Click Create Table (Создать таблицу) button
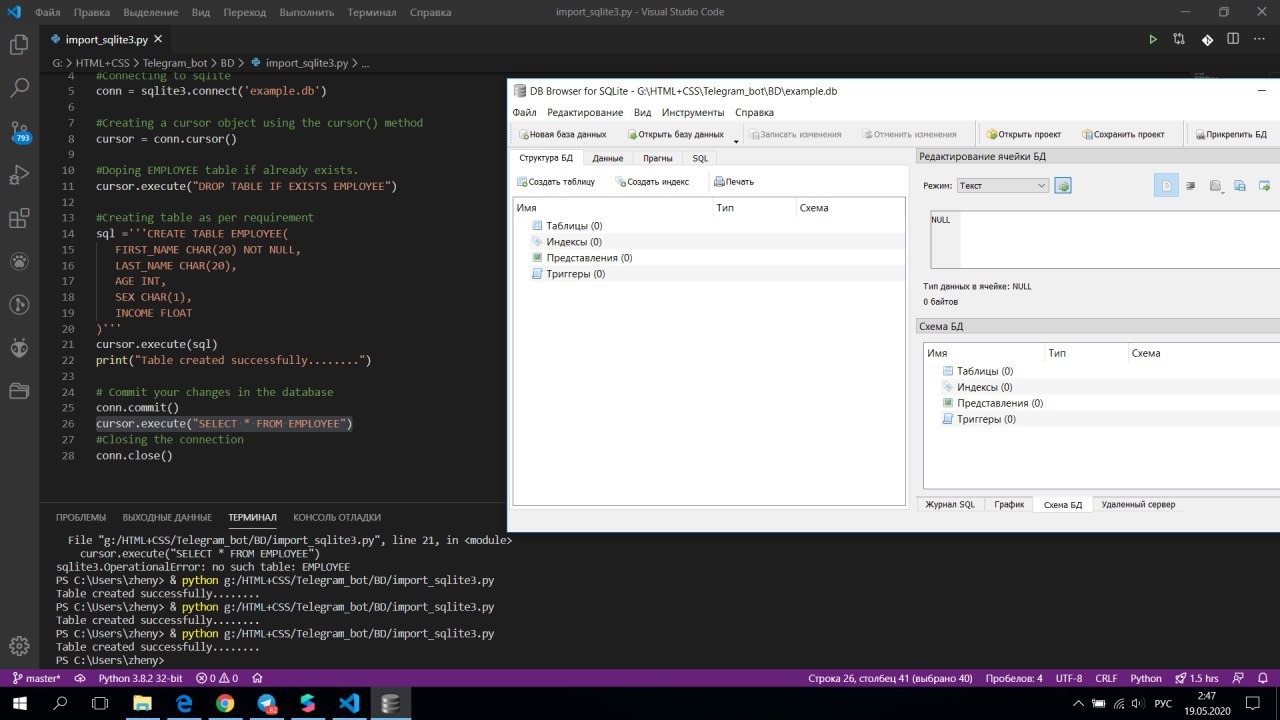The height and width of the screenshot is (720, 1280). pyautogui.click(x=556, y=182)
